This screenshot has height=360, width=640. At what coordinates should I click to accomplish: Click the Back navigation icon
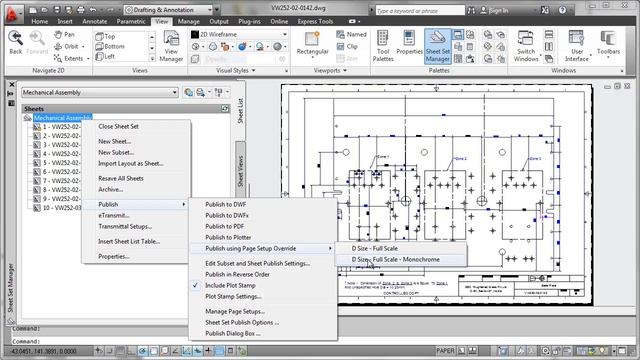point(16,42)
